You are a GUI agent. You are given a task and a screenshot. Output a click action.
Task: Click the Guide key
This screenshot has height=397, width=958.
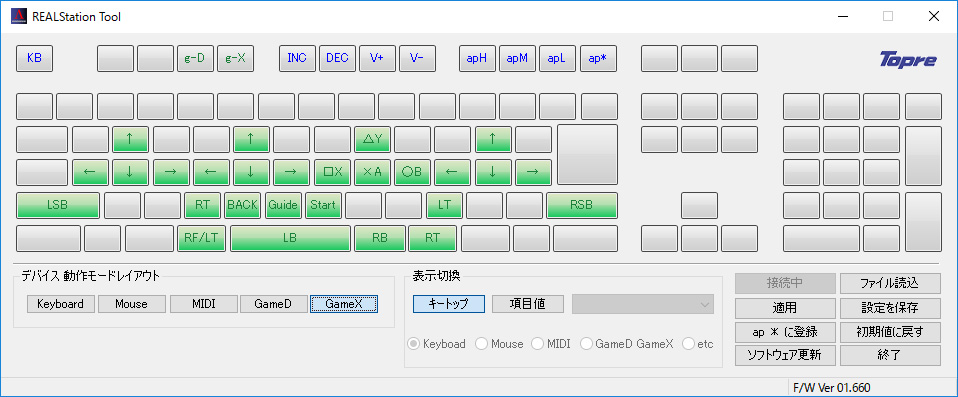point(282,205)
